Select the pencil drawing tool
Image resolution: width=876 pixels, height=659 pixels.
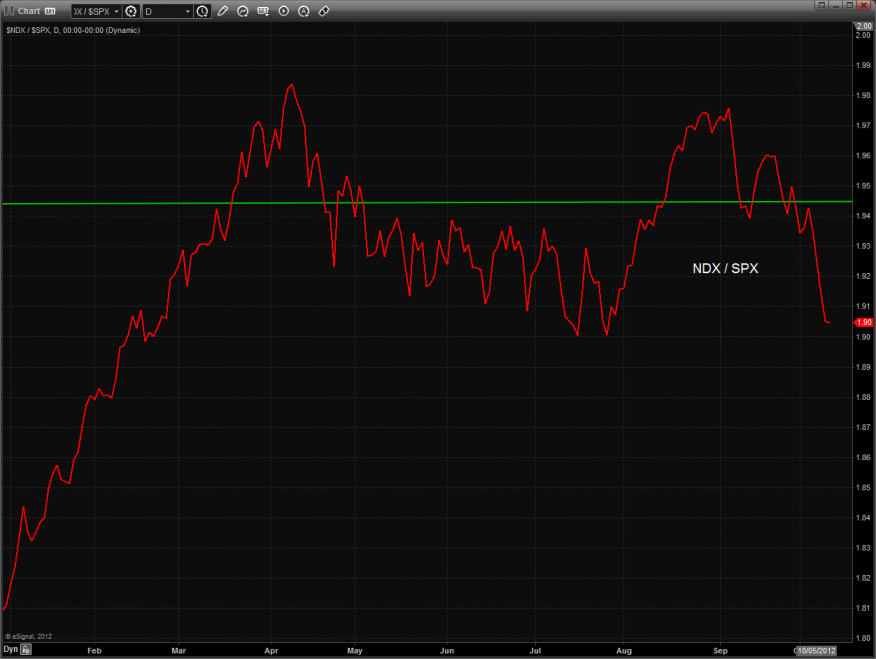click(223, 11)
